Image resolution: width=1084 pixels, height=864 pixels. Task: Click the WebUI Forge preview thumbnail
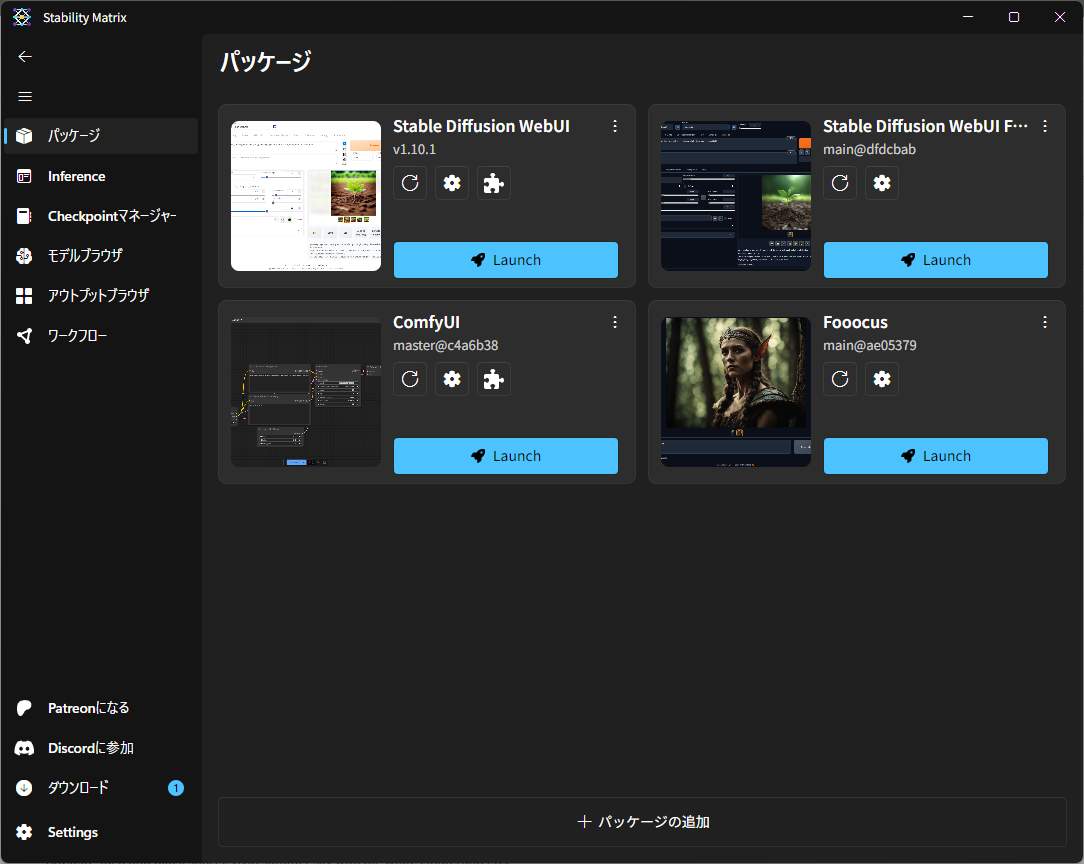(736, 196)
